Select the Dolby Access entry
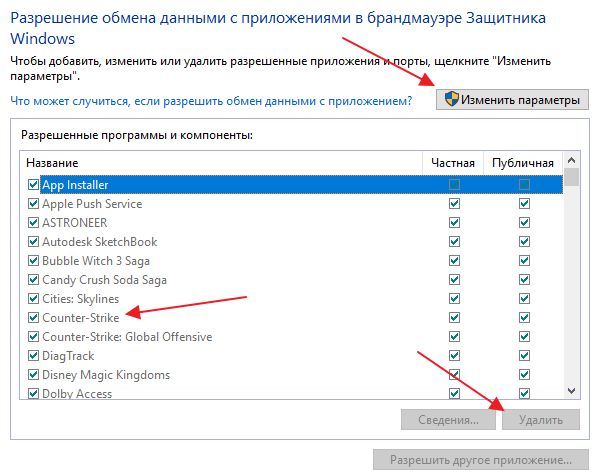Screen dimensions: 600x475 coord(77,393)
